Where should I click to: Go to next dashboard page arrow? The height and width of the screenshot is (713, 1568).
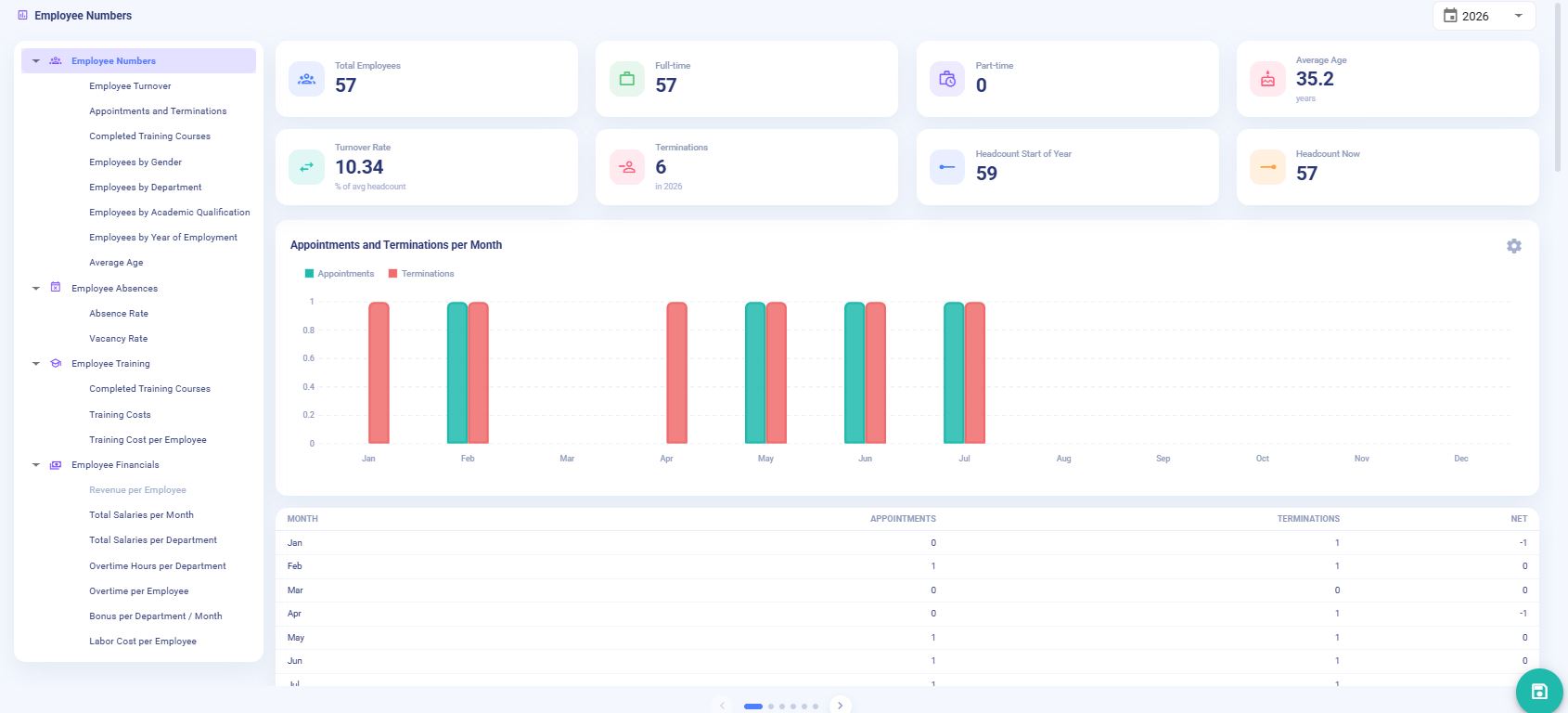coord(840,706)
